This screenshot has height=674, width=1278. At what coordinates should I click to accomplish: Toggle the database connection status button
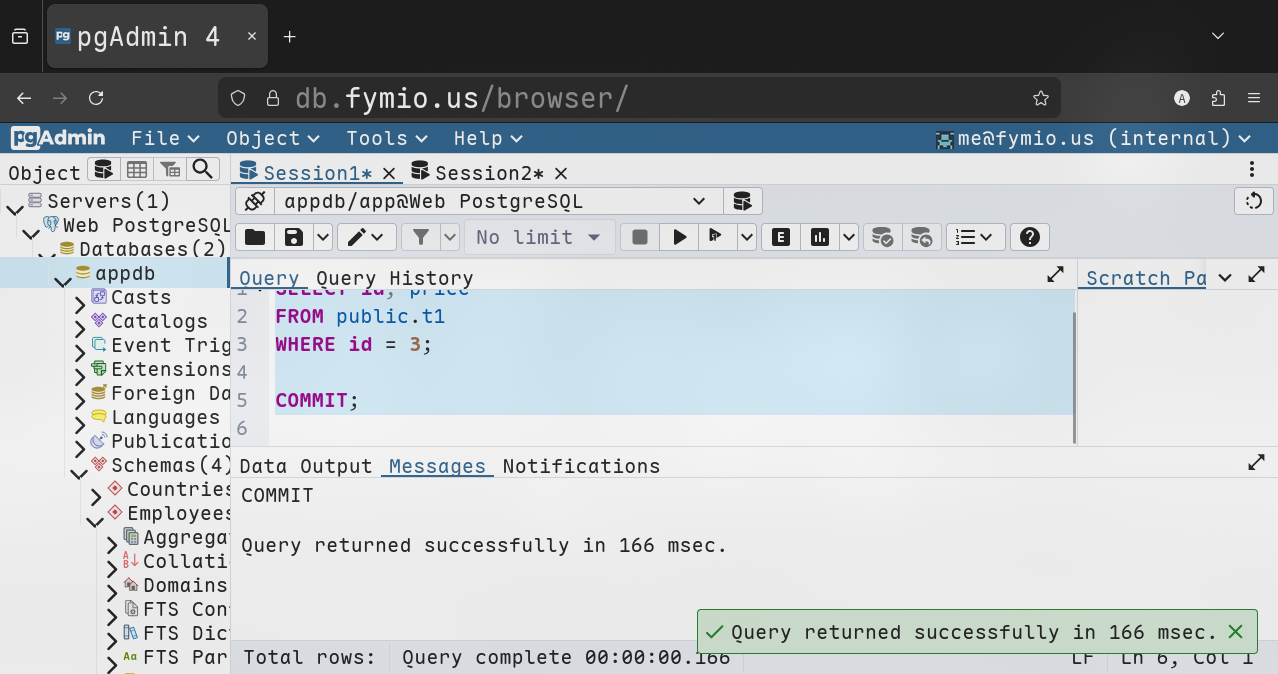(255, 201)
